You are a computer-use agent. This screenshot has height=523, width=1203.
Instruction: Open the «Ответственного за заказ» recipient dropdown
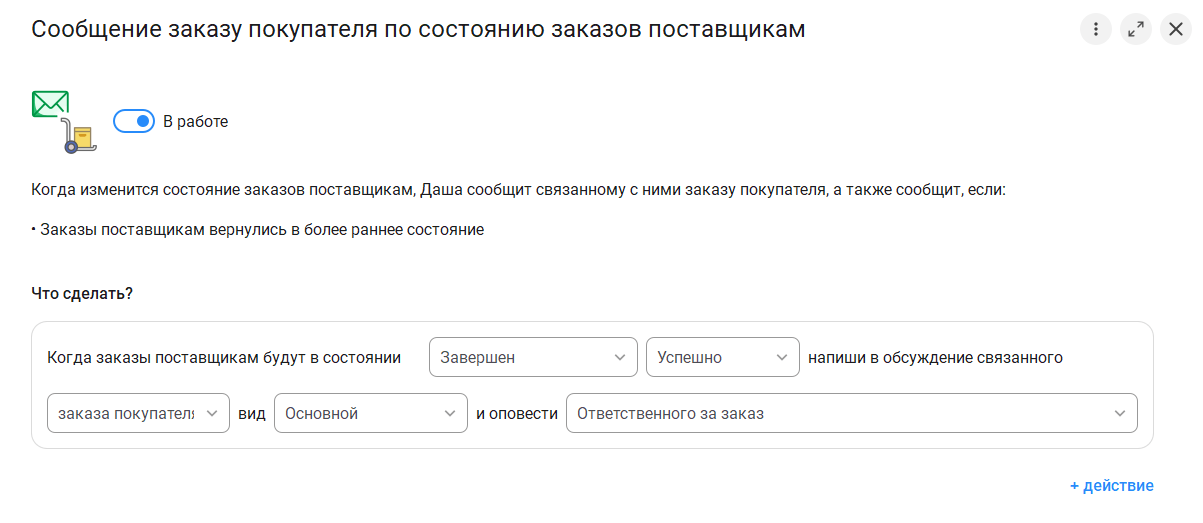click(851, 413)
